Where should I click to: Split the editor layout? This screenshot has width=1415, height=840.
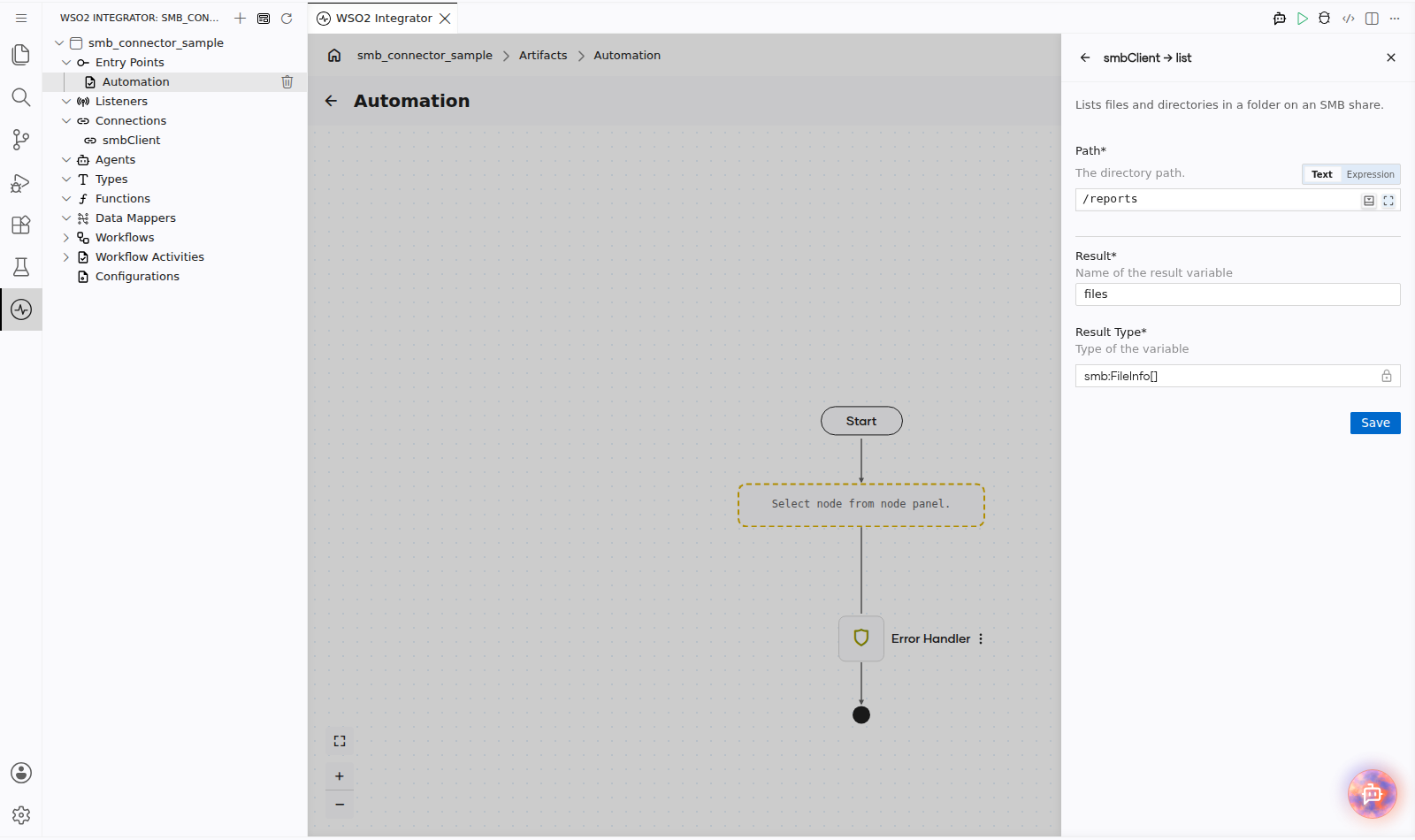coord(1372,18)
